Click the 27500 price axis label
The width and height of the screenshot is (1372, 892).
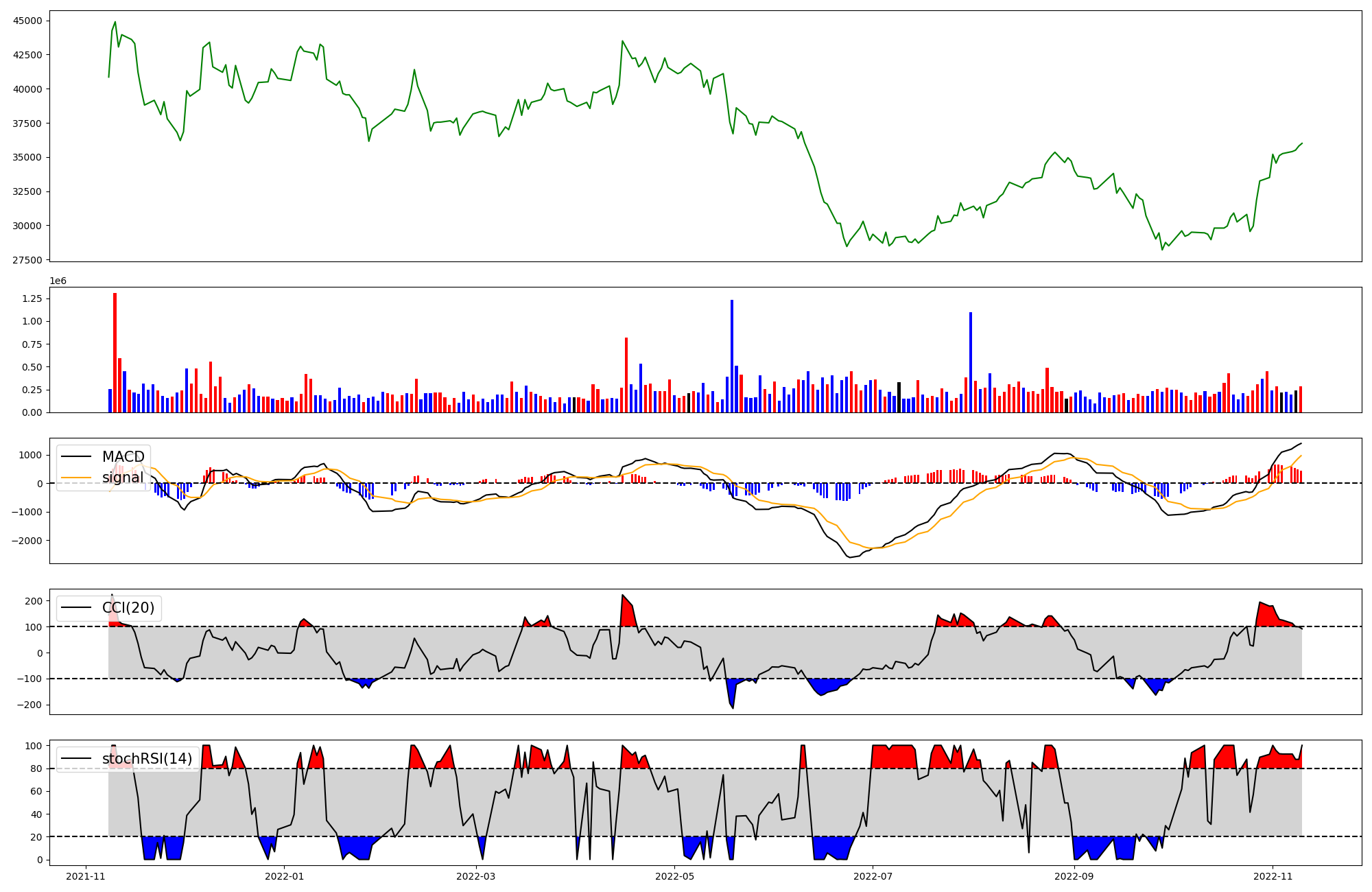27,260
